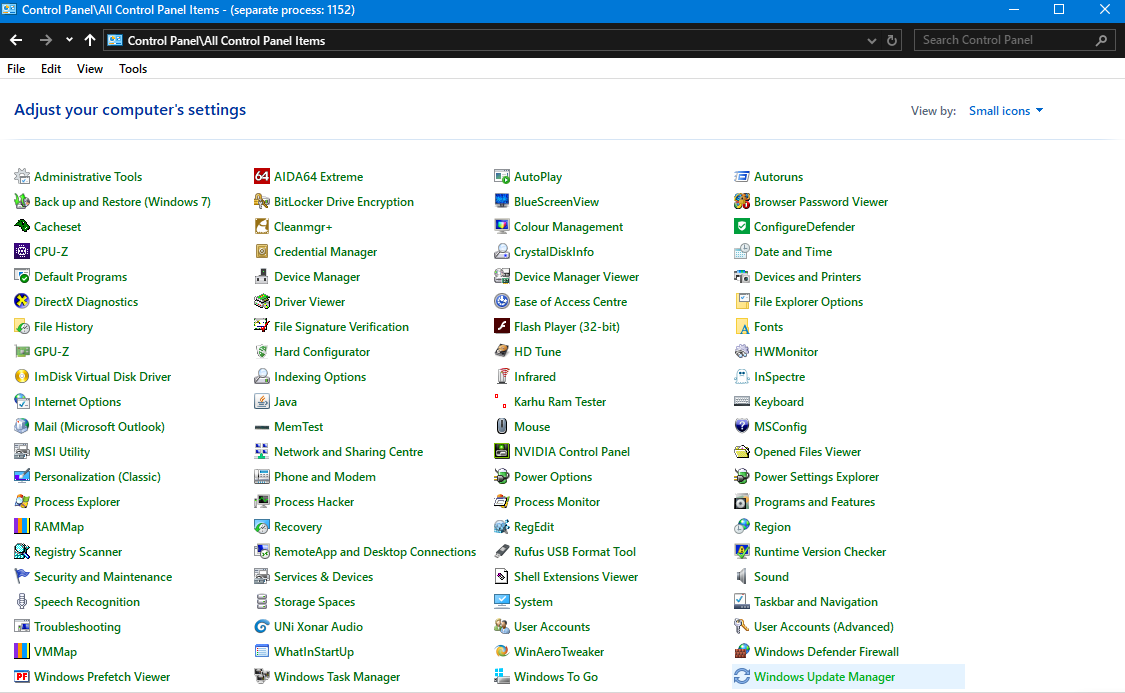Open the Flash Player (32-bit) icon

502,326
